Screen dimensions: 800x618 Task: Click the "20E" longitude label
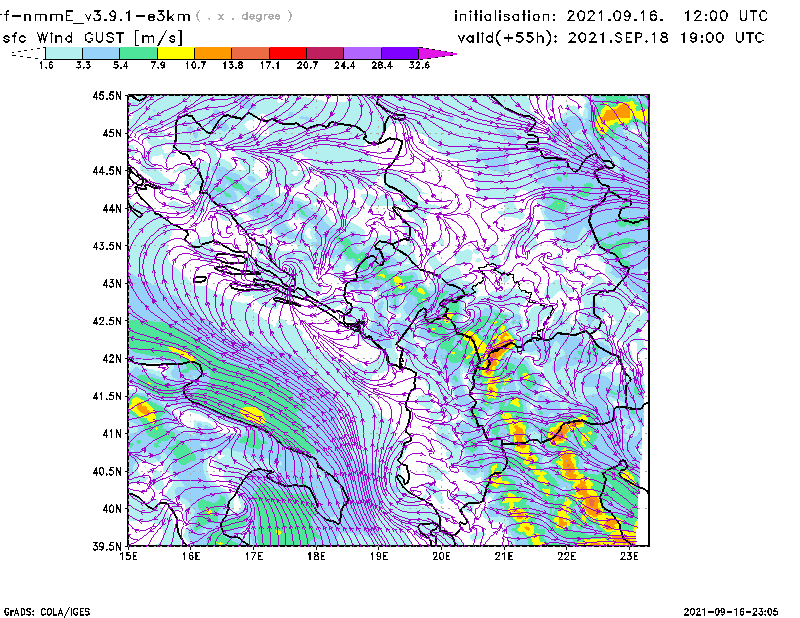pos(441,556)
